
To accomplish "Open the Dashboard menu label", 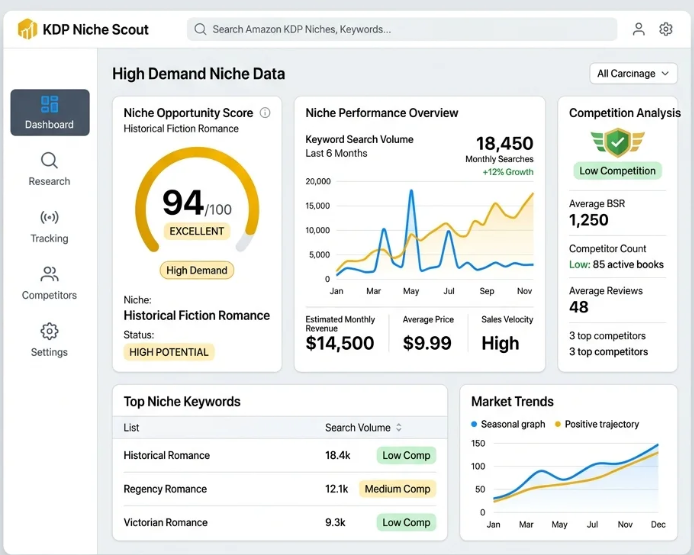I will tap(50, 125).
